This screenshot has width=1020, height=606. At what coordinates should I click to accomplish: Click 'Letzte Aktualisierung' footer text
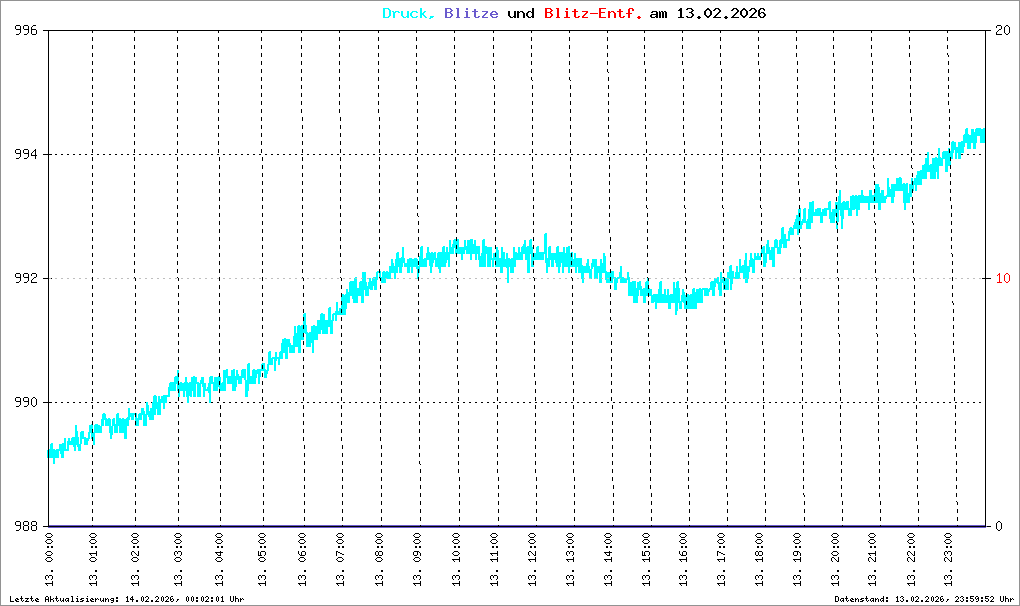64,599
